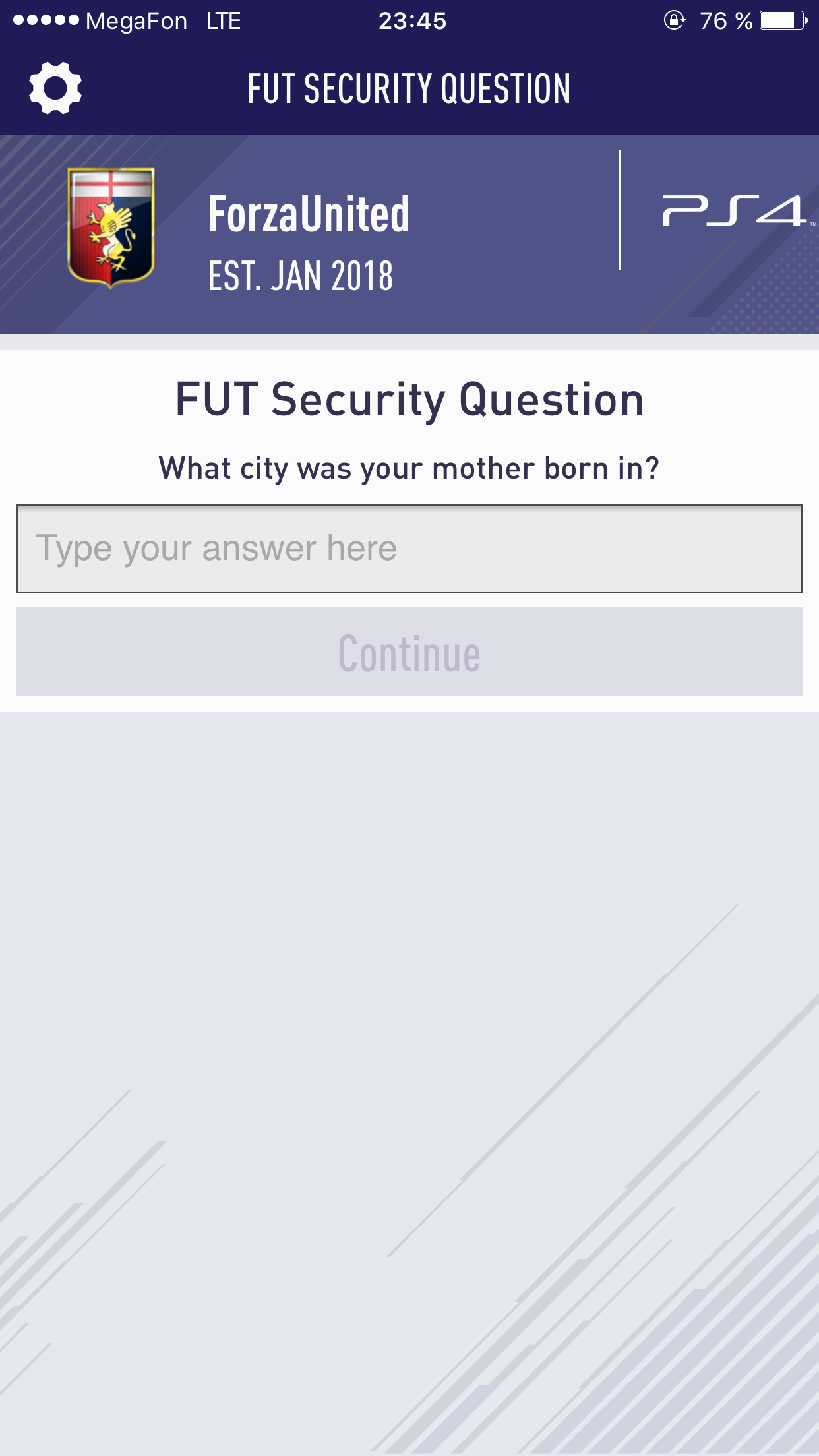Tap the signal strength dots
The width and height of the screenshot is (819, 1456).
[45, 20]
